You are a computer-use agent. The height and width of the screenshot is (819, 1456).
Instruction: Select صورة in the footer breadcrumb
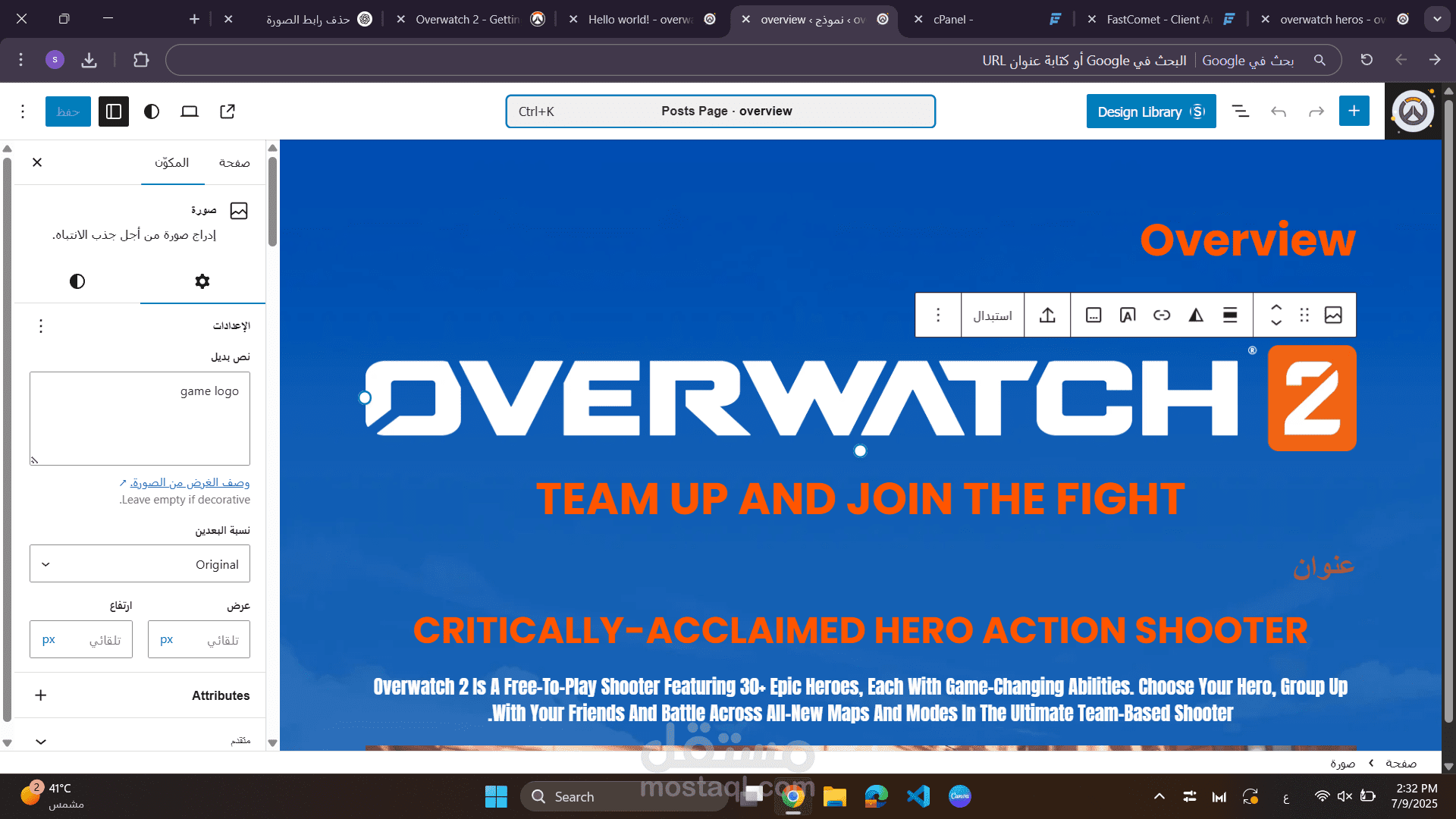(1342, 763)
